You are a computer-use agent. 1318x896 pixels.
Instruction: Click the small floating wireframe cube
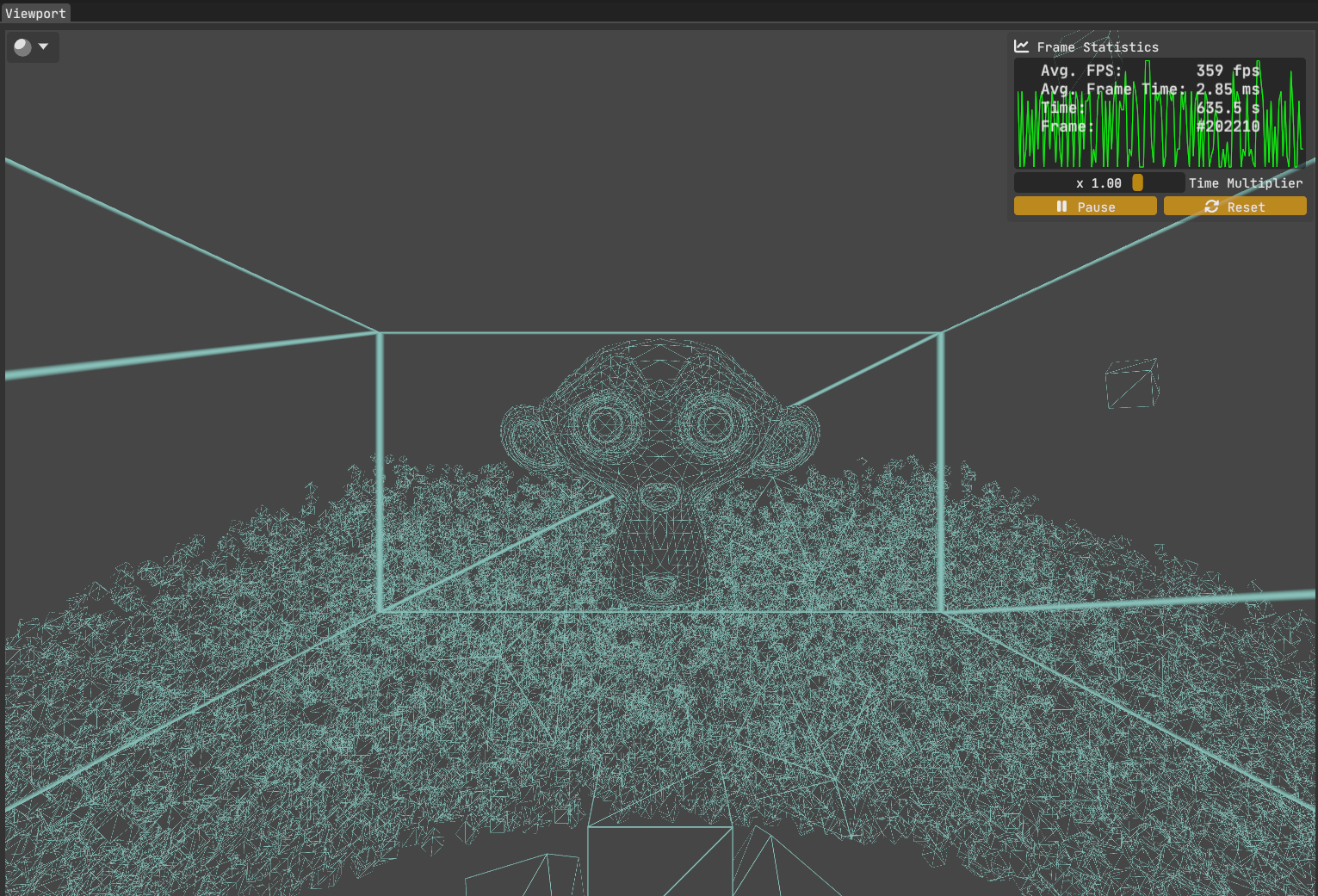tap(1131, 384)
